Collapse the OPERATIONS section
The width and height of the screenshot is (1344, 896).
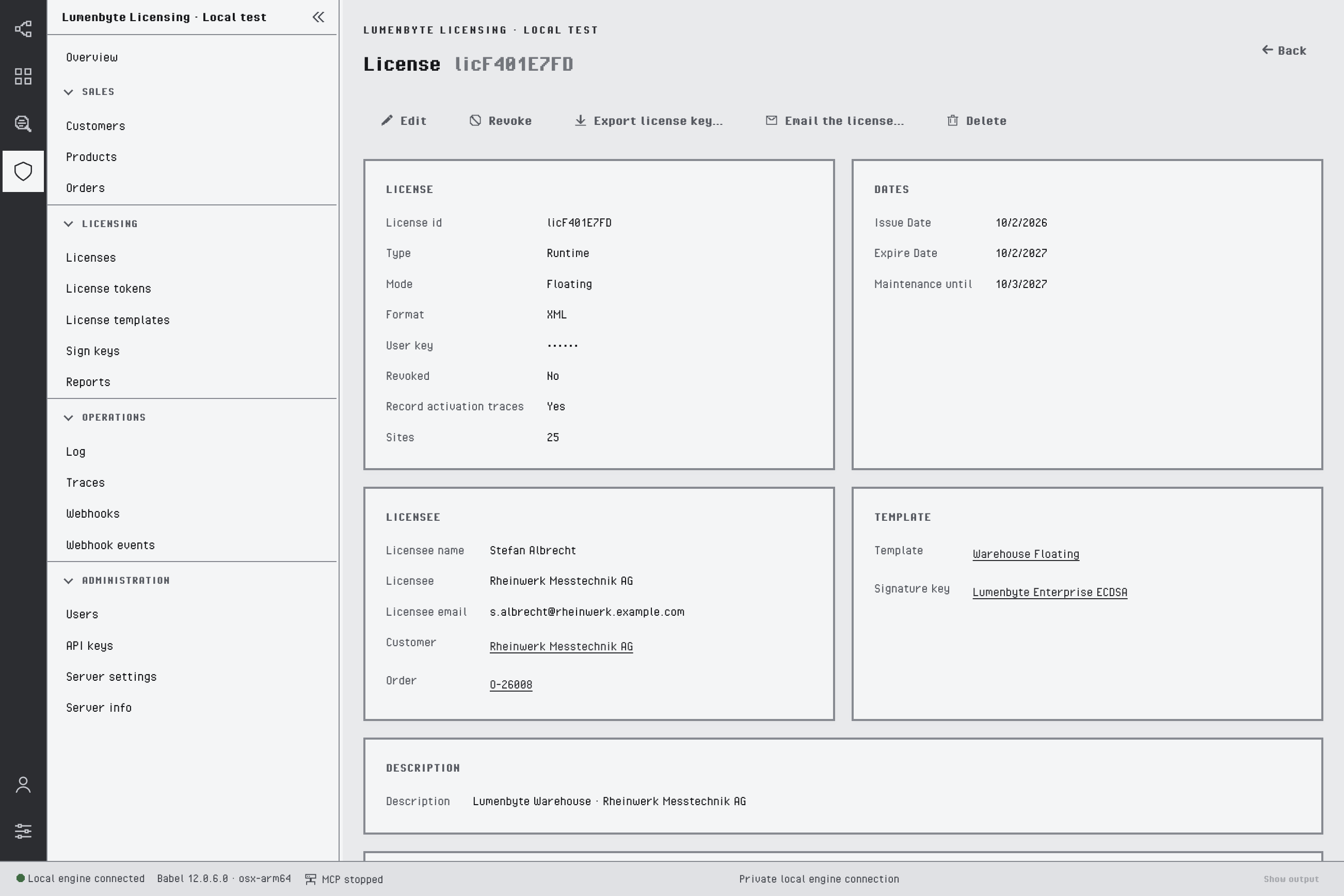[69, 418]
